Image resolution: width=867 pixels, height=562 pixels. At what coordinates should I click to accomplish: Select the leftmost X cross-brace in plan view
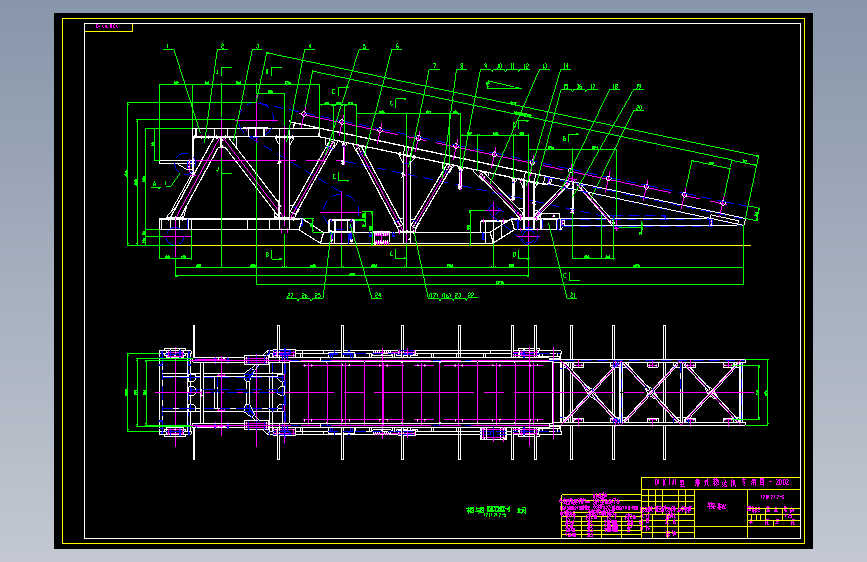(x=591, y=393)
